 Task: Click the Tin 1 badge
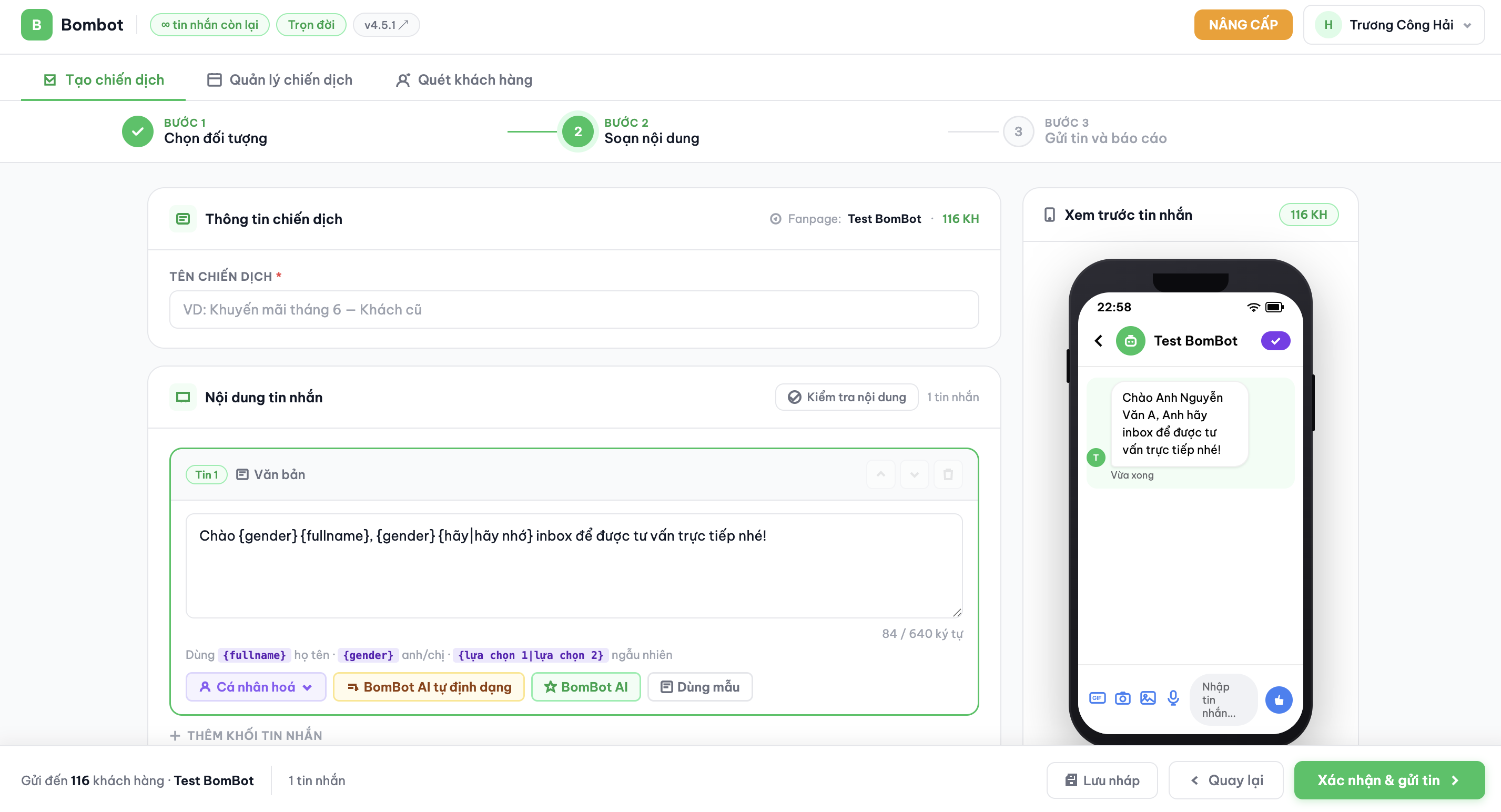point(206,474)
